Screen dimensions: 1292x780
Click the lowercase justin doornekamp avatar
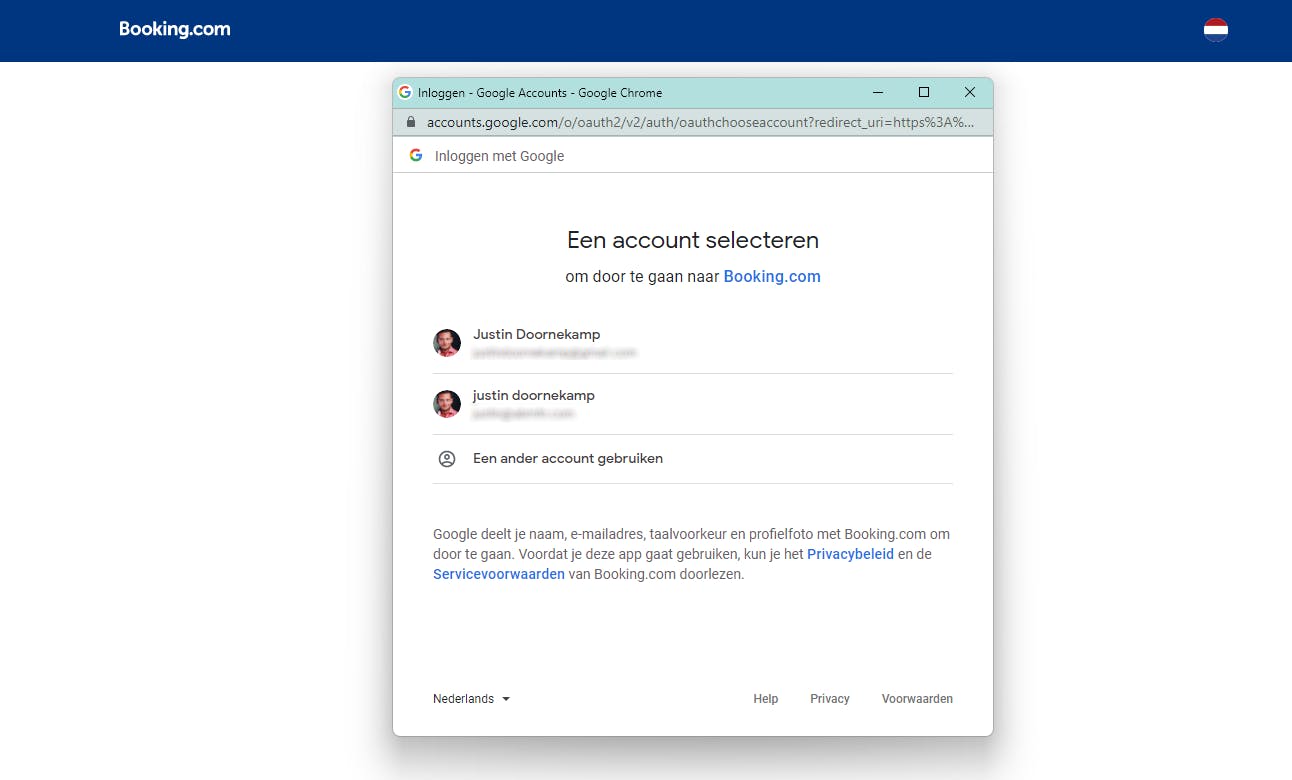coord(447,404)
